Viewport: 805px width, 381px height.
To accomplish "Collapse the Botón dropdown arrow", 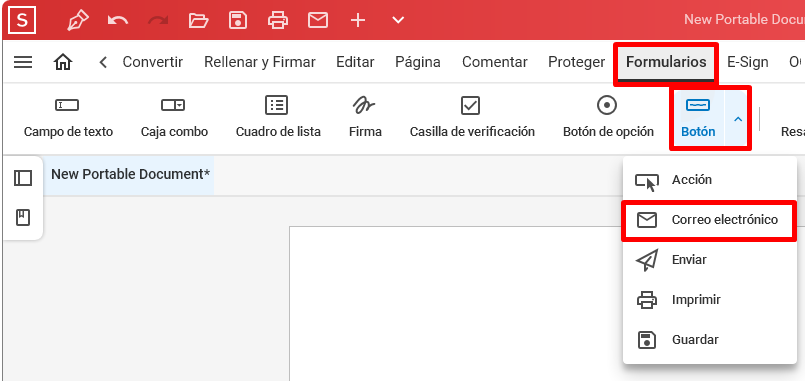I will click(x=738, y=119).
